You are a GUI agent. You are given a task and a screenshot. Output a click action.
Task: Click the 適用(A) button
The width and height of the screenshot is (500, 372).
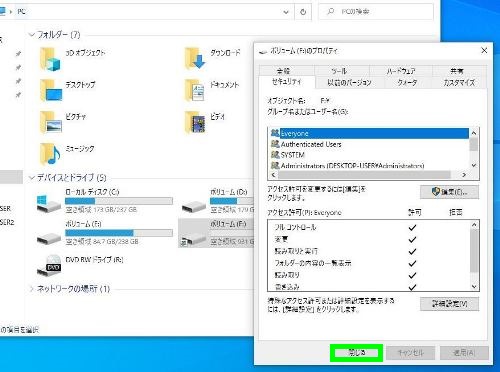(x=464, y=353)
